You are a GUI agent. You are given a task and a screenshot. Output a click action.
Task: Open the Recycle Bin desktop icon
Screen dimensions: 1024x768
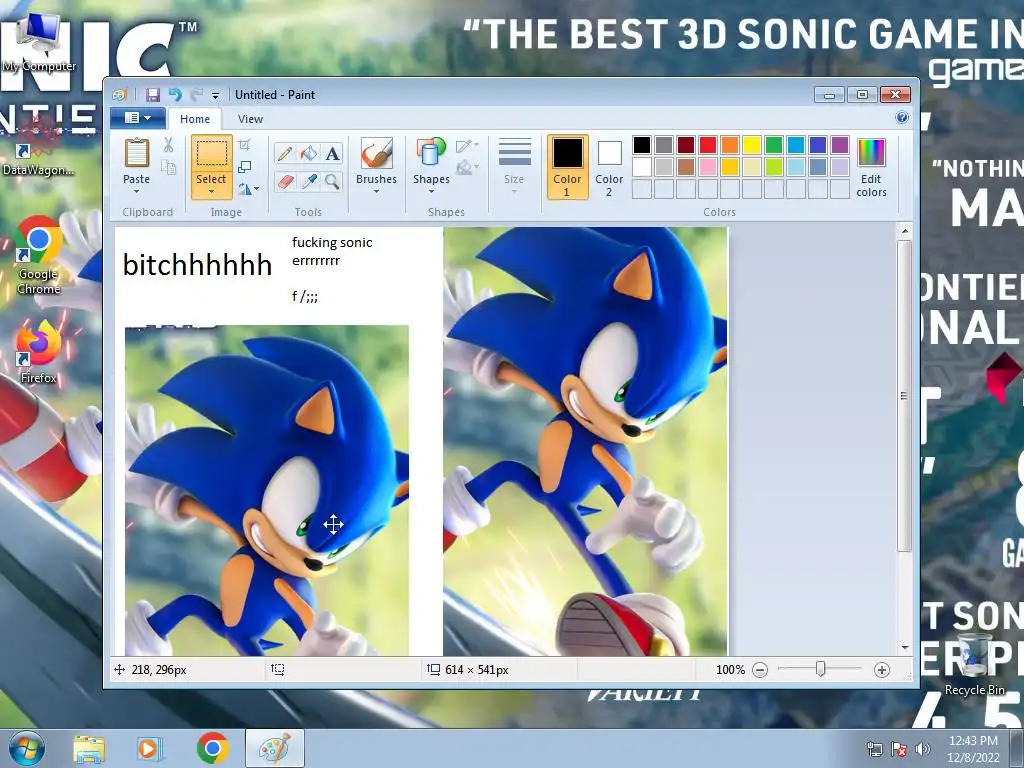click(974, 664)
